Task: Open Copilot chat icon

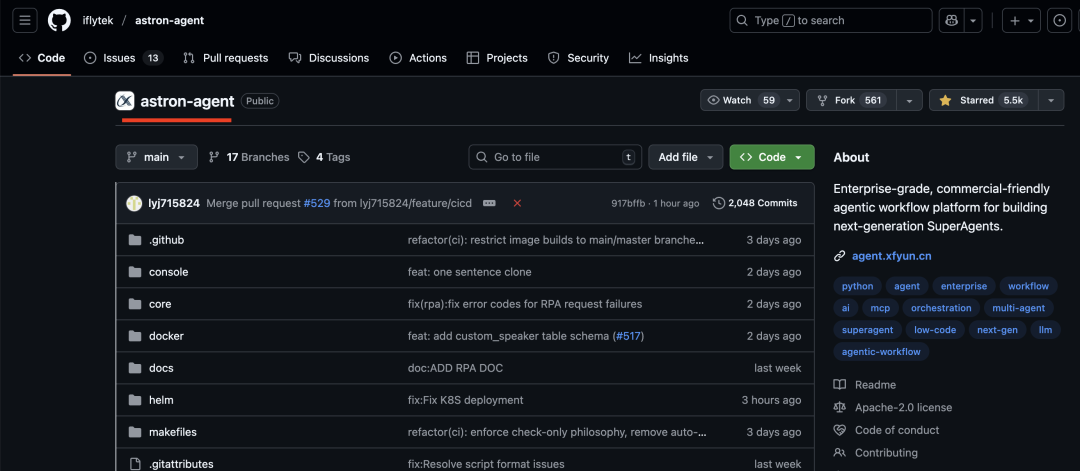Action: 950,20
